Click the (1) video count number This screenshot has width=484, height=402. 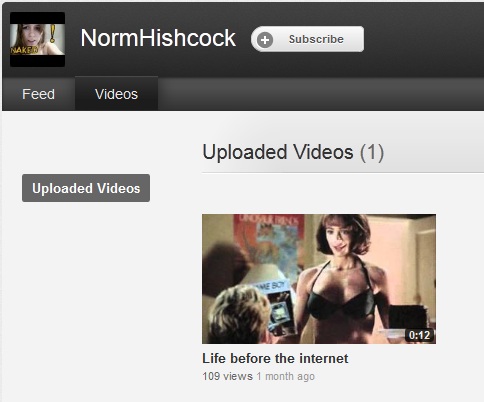pyautogui.click(x=372, y=153)
